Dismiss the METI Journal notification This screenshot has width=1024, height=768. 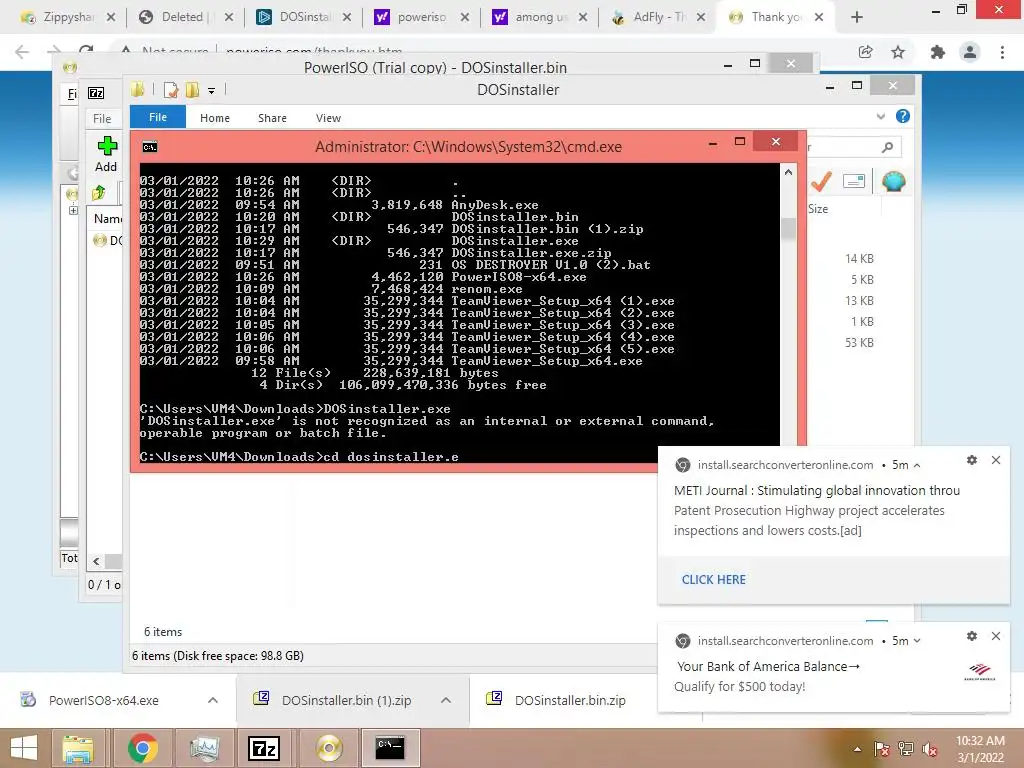click(995, 460)
